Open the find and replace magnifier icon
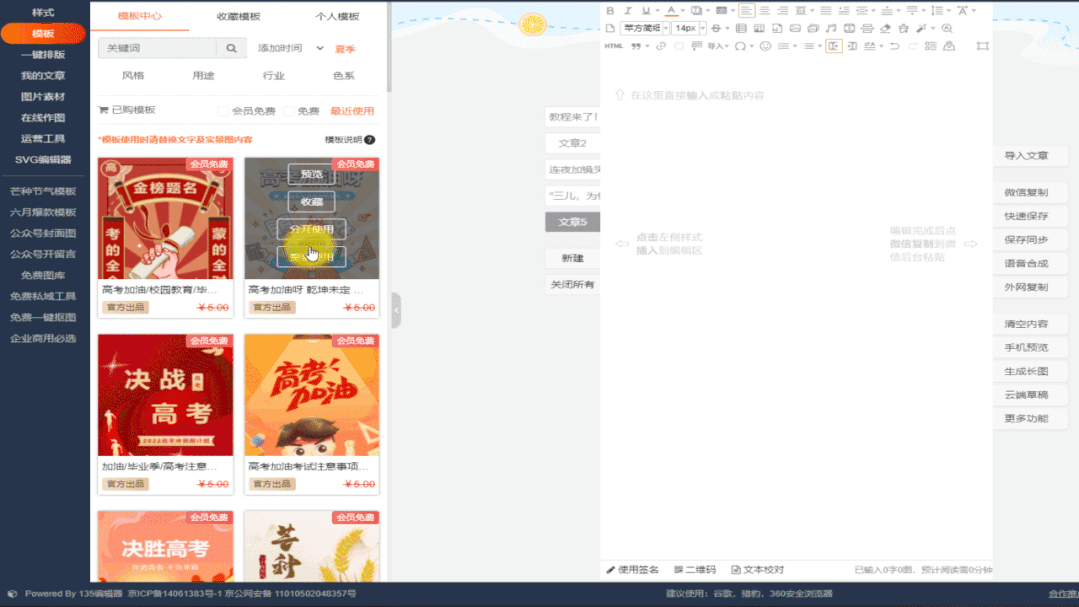 coord(947,28)
